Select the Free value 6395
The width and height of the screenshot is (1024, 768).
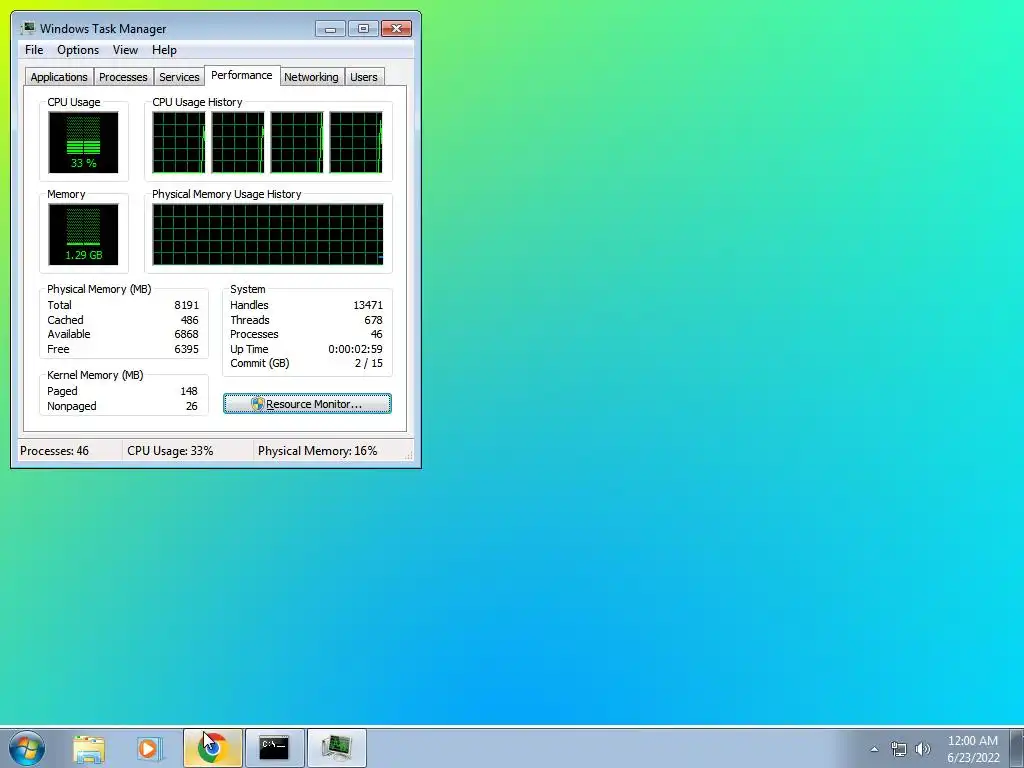186,349
